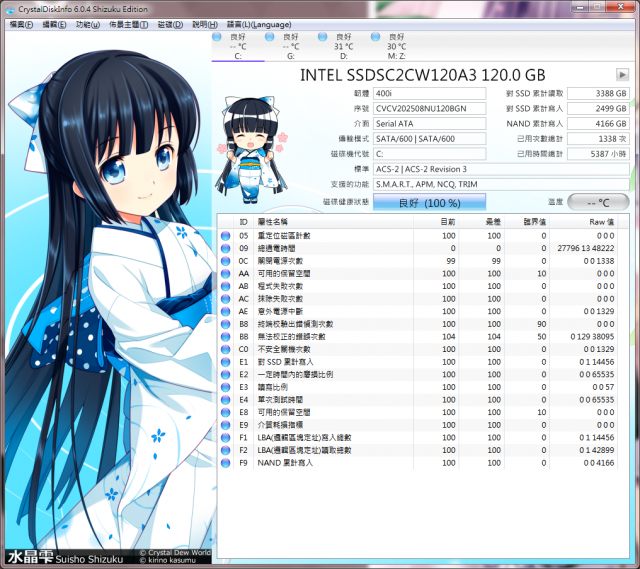Select the D: disk tab at 31 °C

tap(344, 46)
